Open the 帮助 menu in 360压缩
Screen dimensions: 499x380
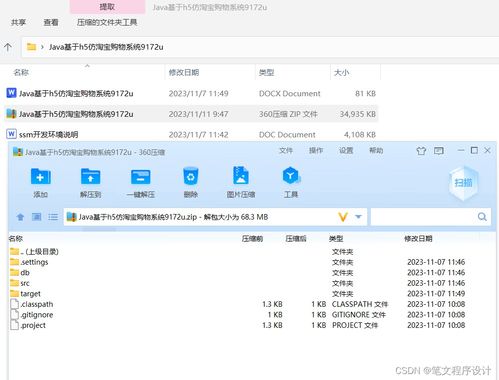[376, 151]
